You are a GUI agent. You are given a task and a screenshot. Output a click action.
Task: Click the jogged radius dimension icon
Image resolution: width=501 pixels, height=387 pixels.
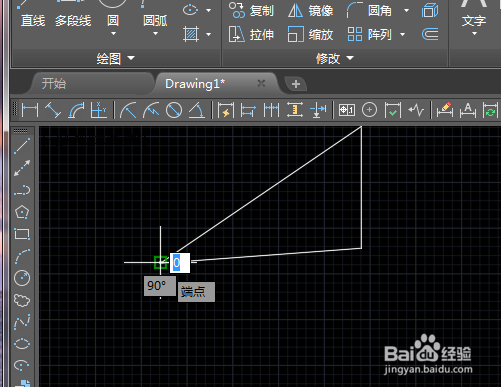click(x=151, y=110)
